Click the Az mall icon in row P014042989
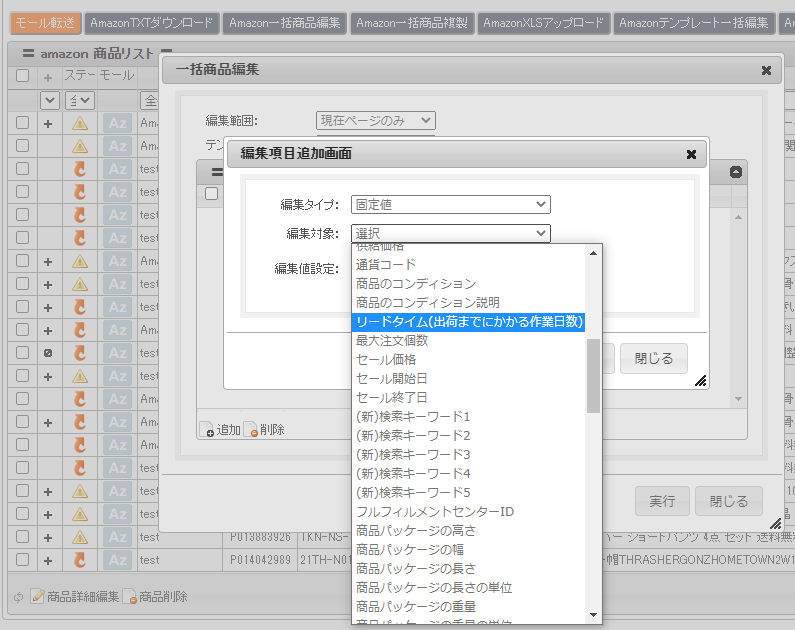Screen dimensions: 795x630 [x=118, y=560]
